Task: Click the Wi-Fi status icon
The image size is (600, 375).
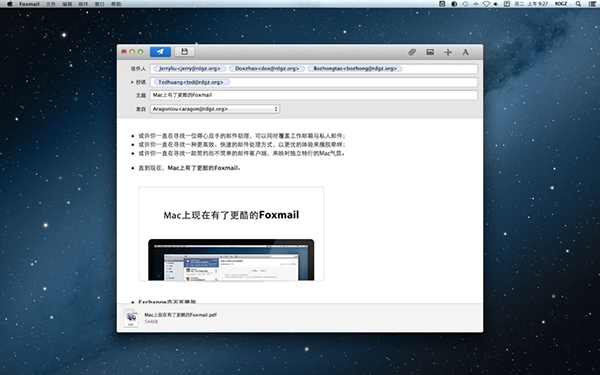Action: coord(486,4)
